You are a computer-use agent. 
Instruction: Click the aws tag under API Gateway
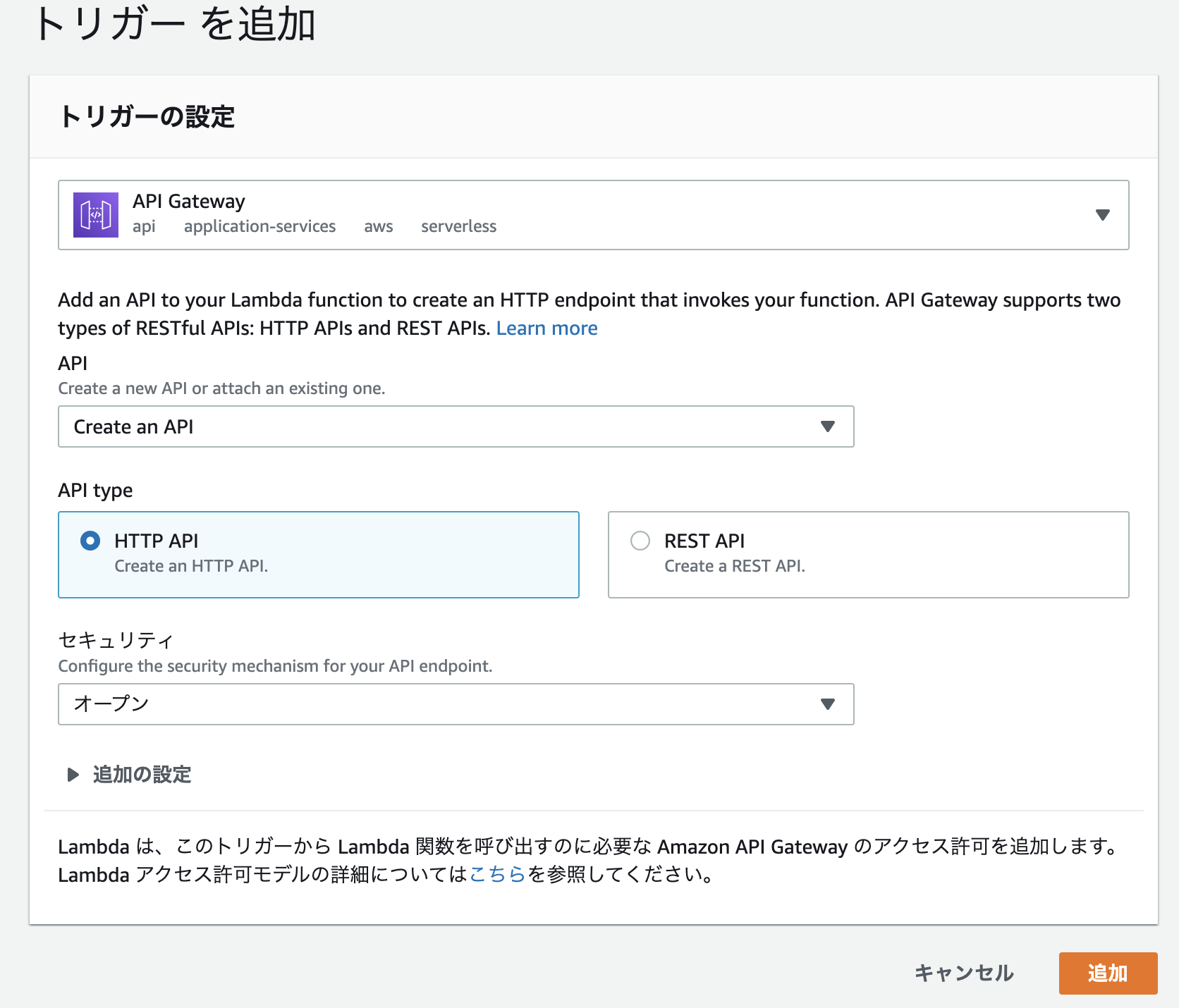(379, 226)
